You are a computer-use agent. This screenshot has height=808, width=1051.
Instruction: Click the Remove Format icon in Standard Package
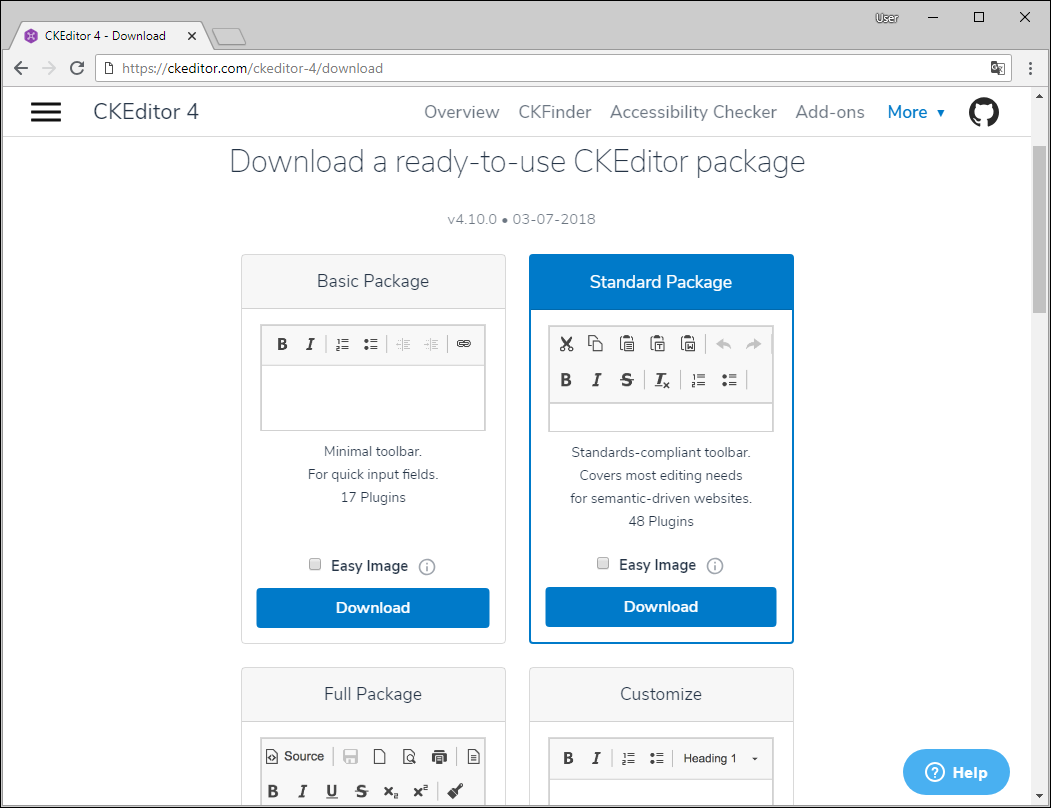pyautogui.click(x=661, y=380)
